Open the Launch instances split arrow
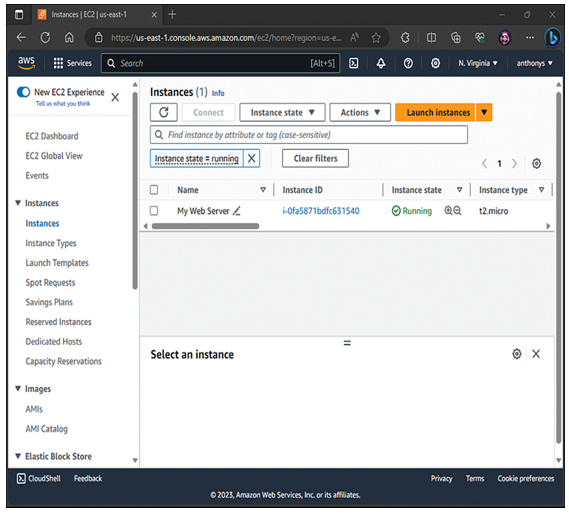The image size is (569, 514). click(x=484, y=112)
